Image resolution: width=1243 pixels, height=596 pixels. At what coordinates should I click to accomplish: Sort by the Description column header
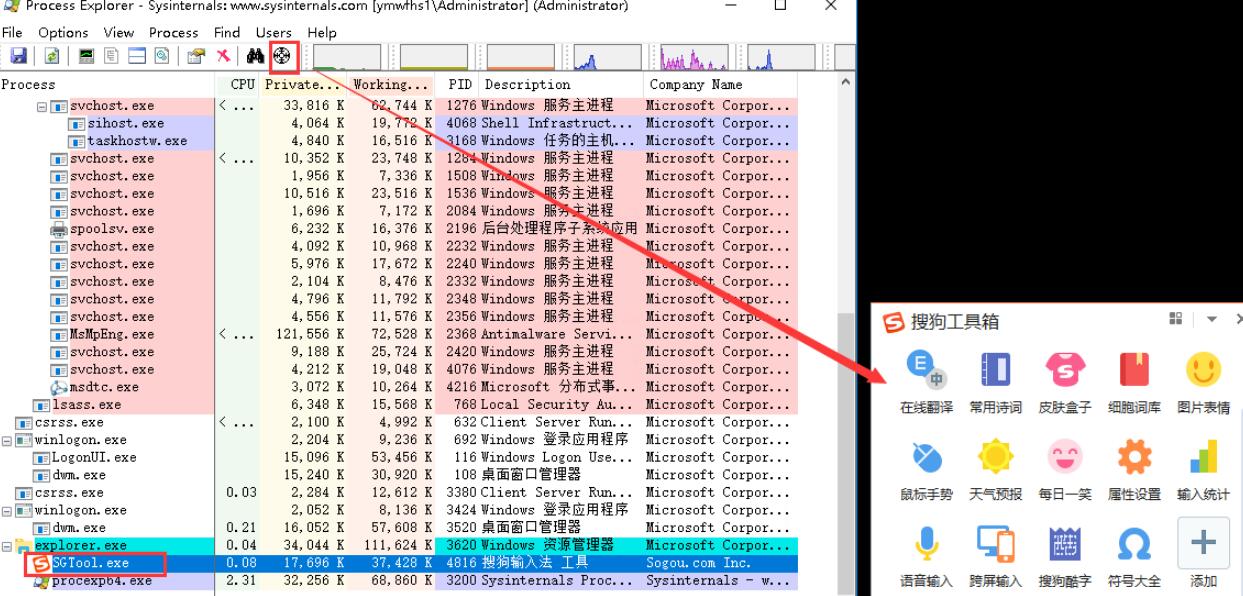coord(560,85)
